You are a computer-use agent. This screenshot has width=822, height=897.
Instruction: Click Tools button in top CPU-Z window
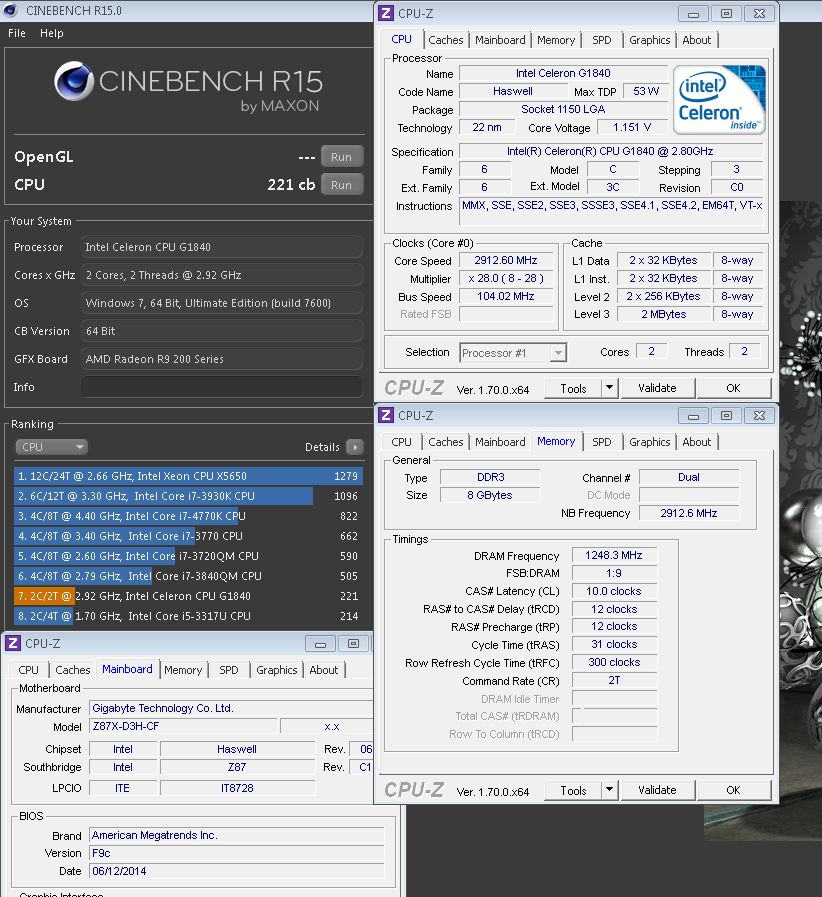point(573,388)
